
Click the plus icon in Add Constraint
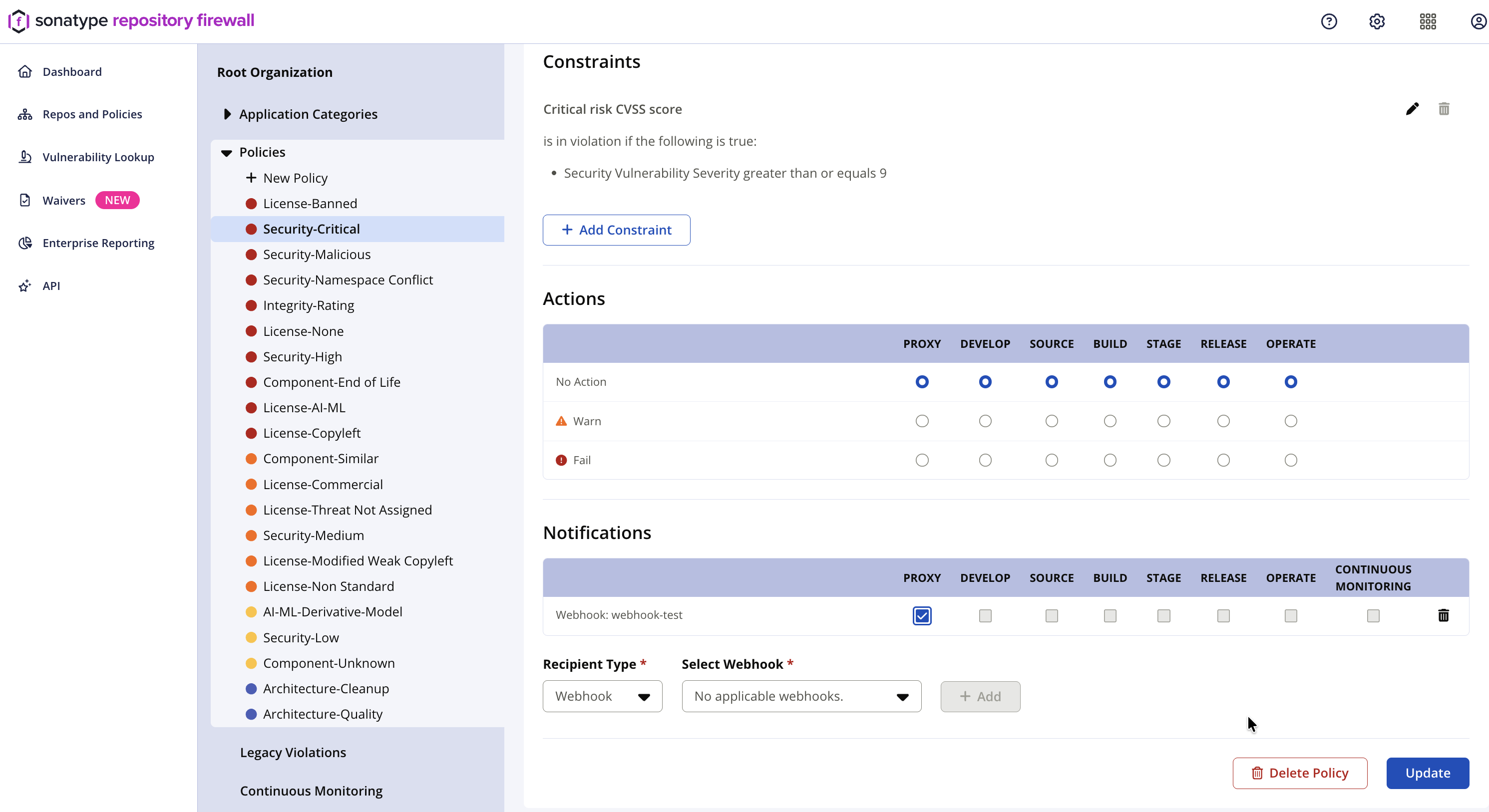[x=567, y=230]
